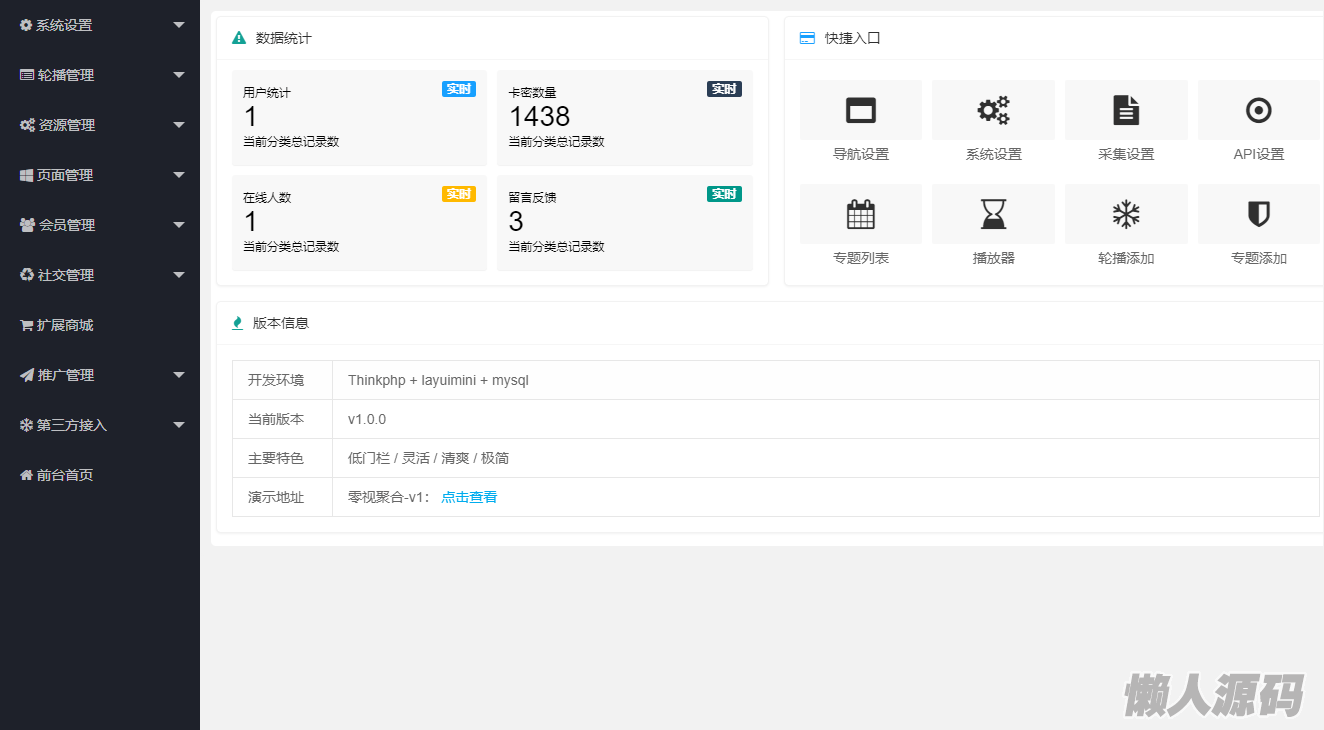This screenshot has height=730, width=1324.
Task: Select the API设置 target icon
Action: (1258, 110)
